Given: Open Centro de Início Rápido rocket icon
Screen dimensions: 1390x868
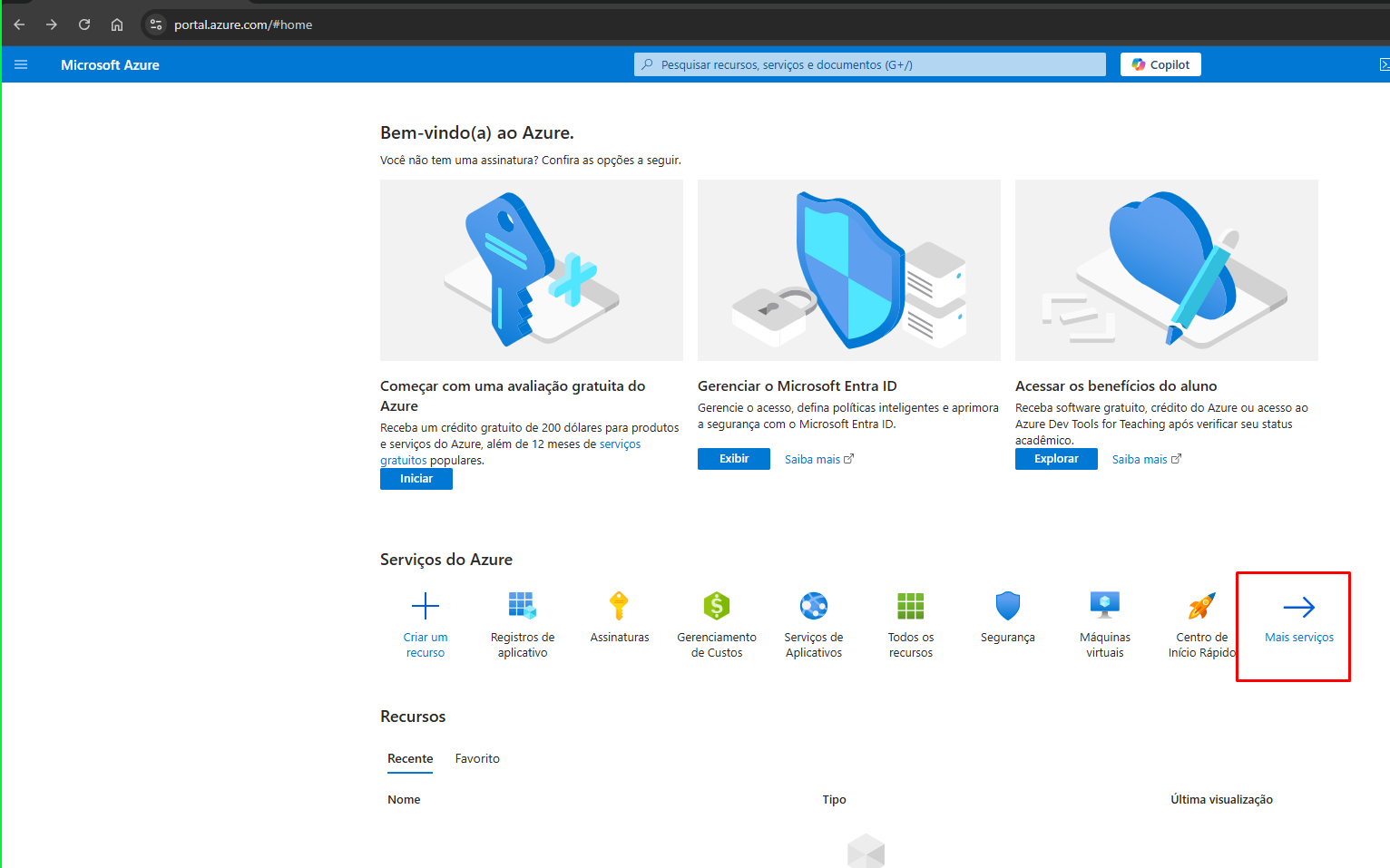Looking at the screenshot, I should click(x=1202, y=605).
